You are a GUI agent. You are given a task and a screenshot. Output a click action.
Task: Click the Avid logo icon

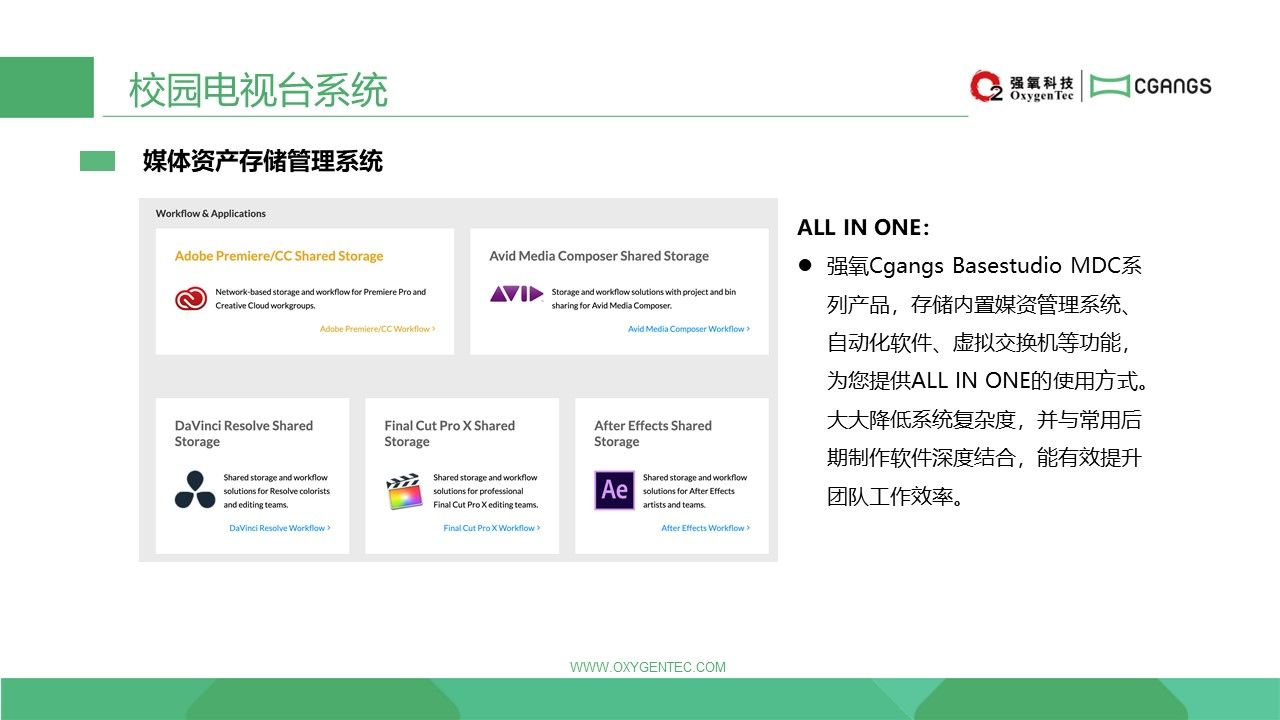[x=516, y=294]
